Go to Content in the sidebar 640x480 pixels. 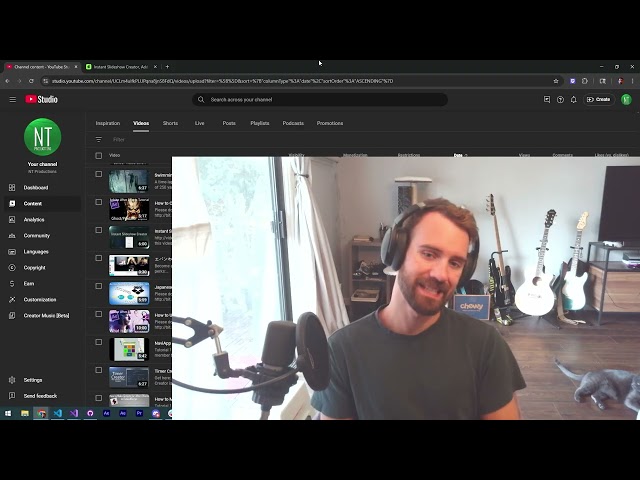tap(33, 204)
